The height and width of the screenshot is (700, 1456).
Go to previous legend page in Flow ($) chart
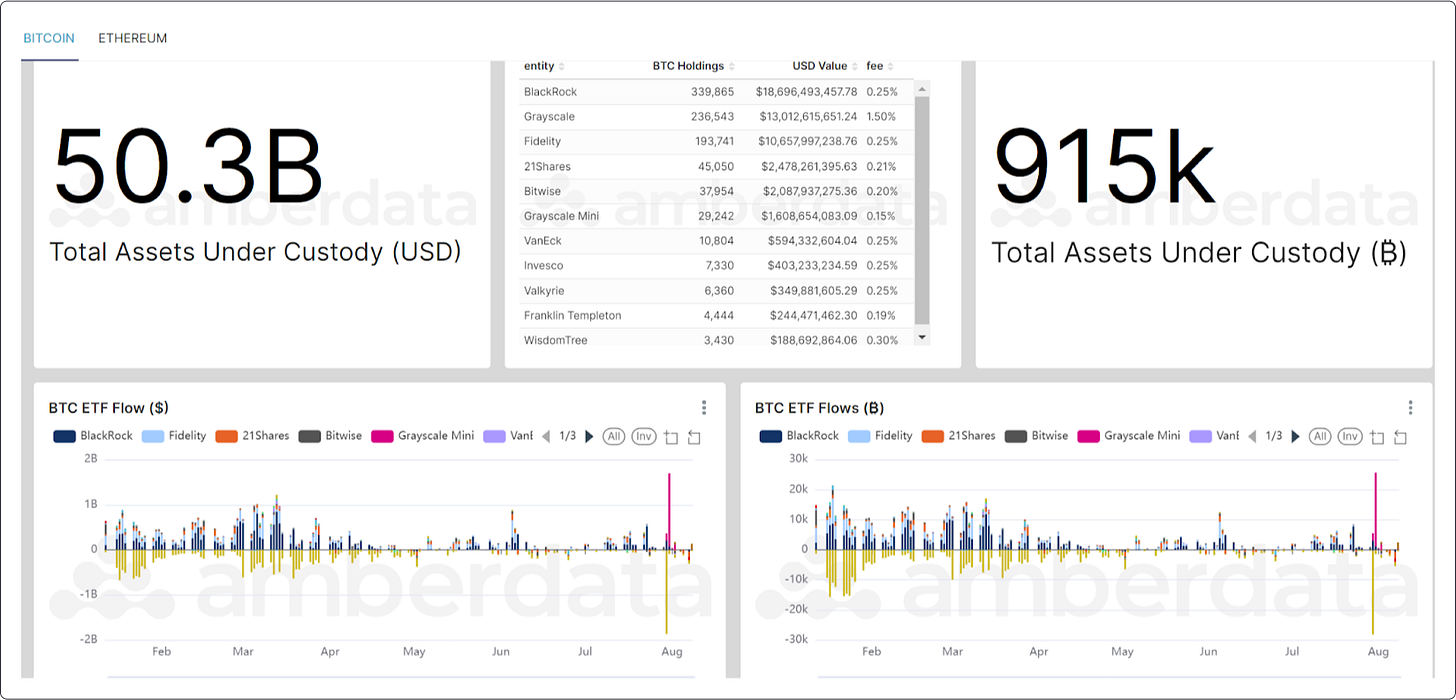coord(546,436)
